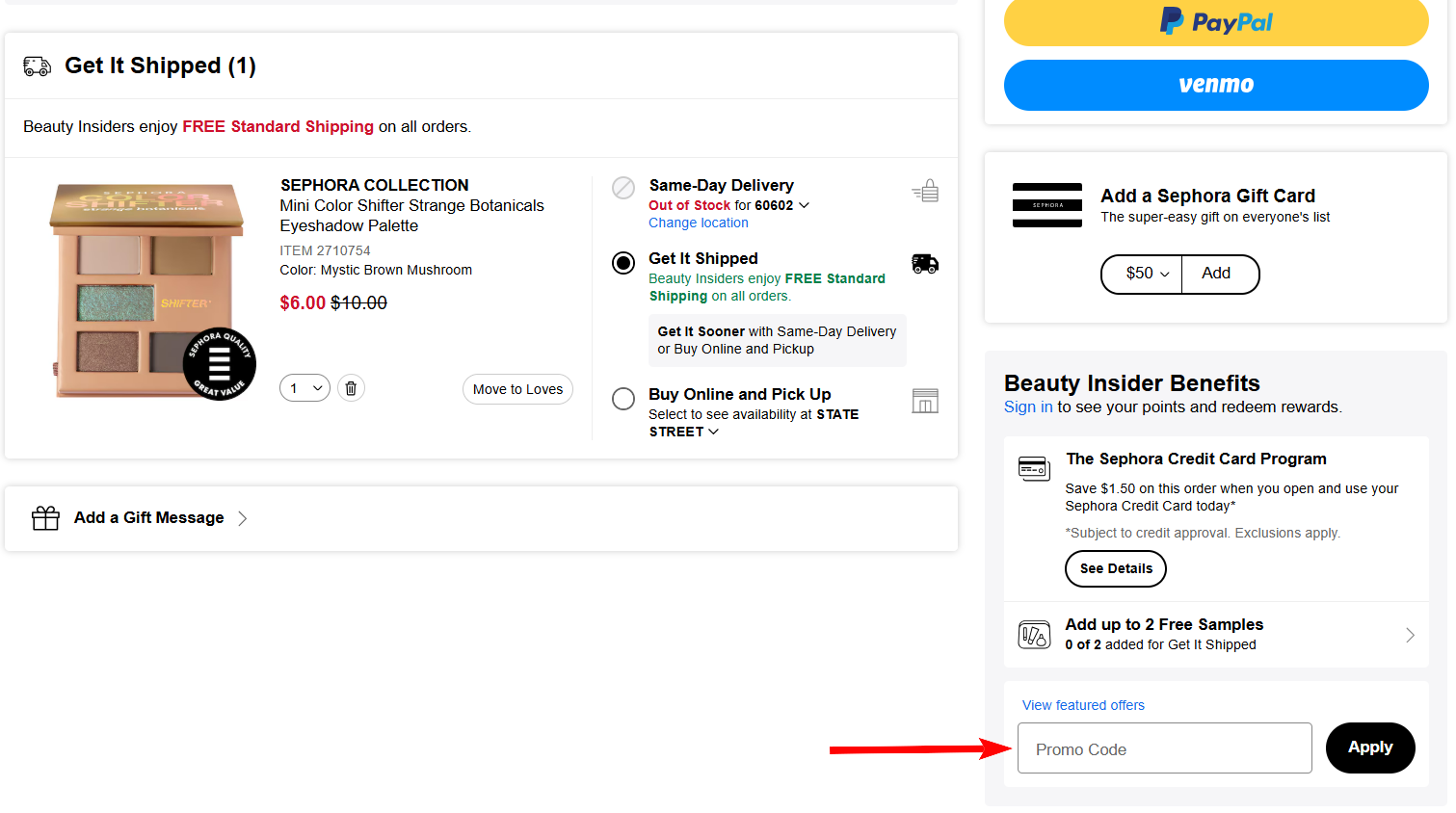Click the Same-Day Delivery bag icon
The image size is (1456, 813).
click(x=925, y=191)
